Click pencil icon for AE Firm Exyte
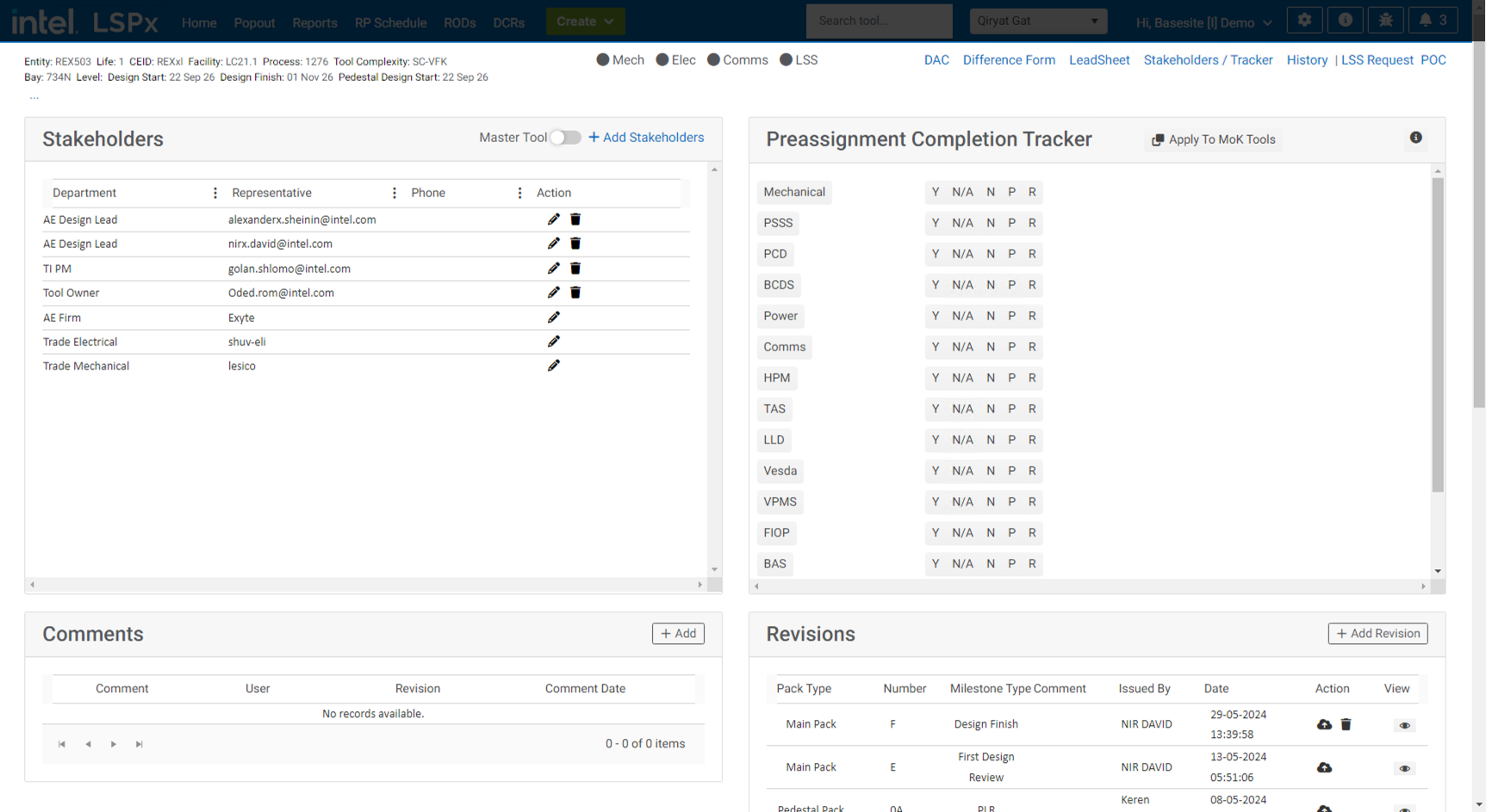This screenshot has height=812, width=1486. [553, 318]
